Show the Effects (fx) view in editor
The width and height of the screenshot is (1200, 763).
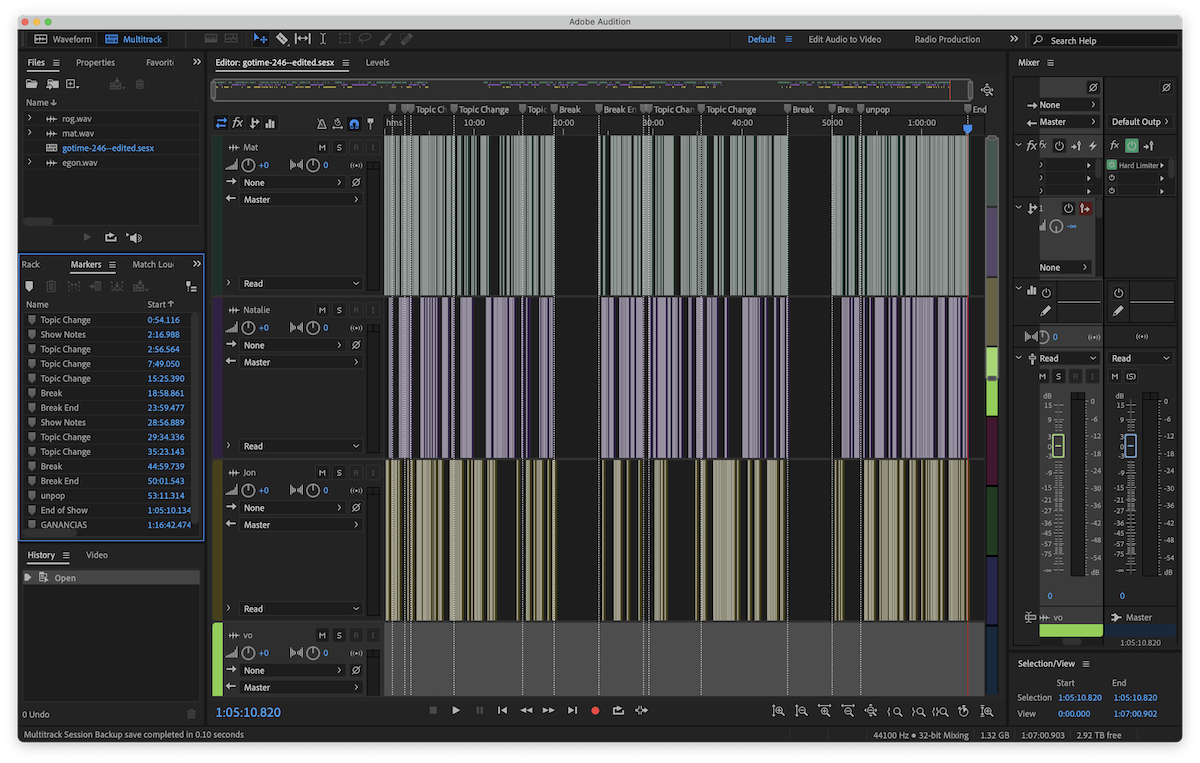coord(238,123)
